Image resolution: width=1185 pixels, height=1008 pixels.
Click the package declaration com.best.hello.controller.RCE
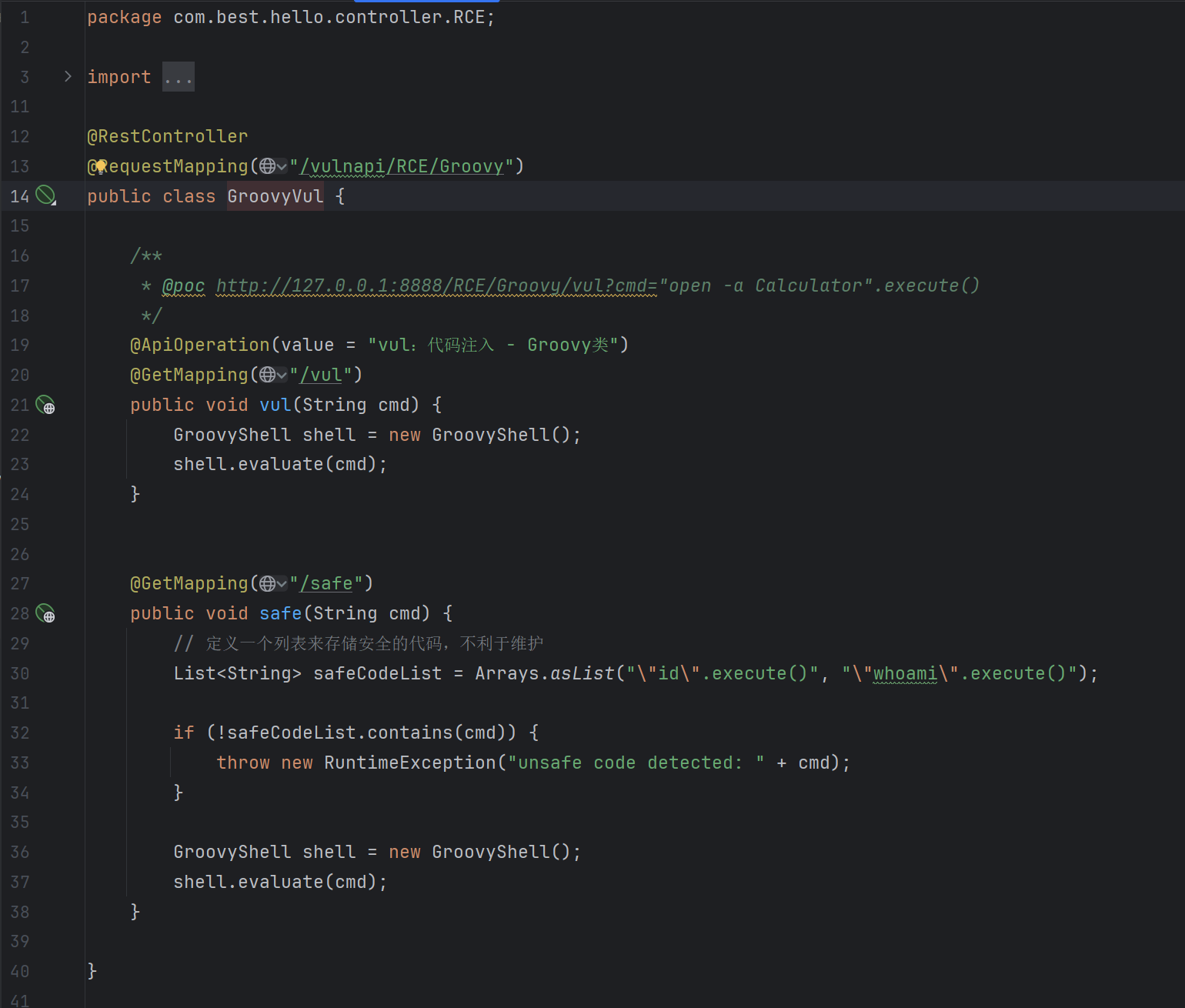click(x=329, y=17)
